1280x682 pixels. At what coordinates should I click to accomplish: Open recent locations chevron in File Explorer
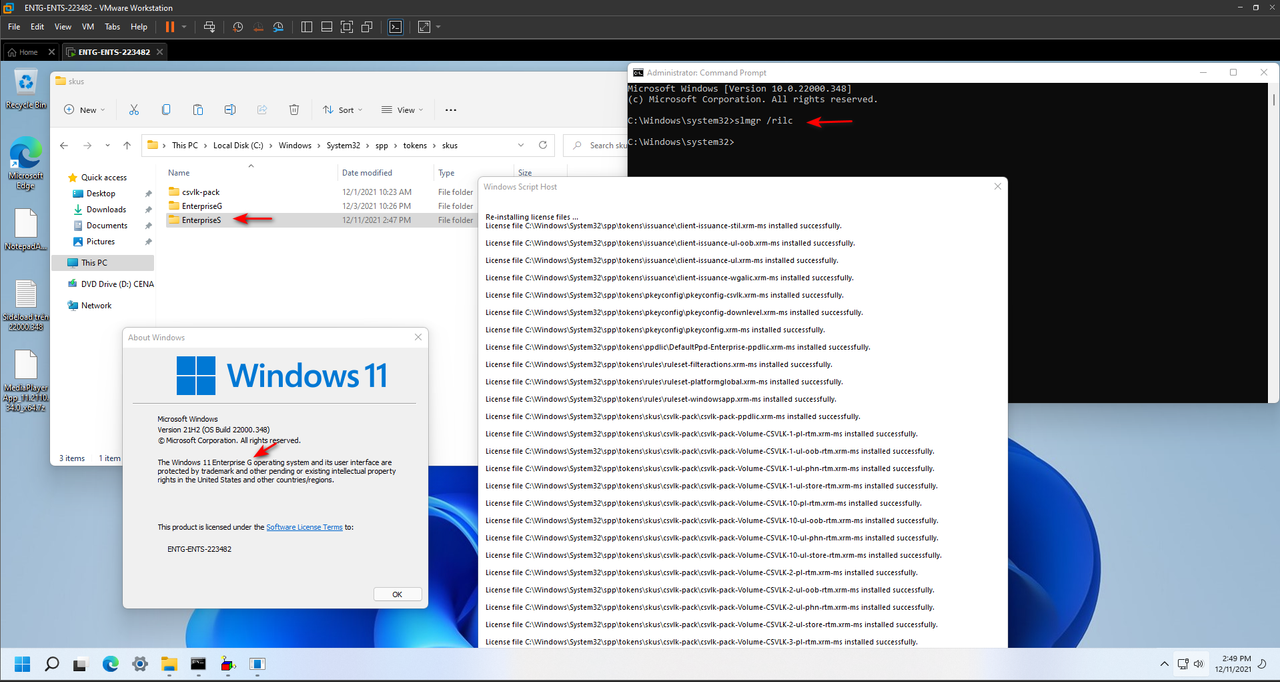point(109,145)
